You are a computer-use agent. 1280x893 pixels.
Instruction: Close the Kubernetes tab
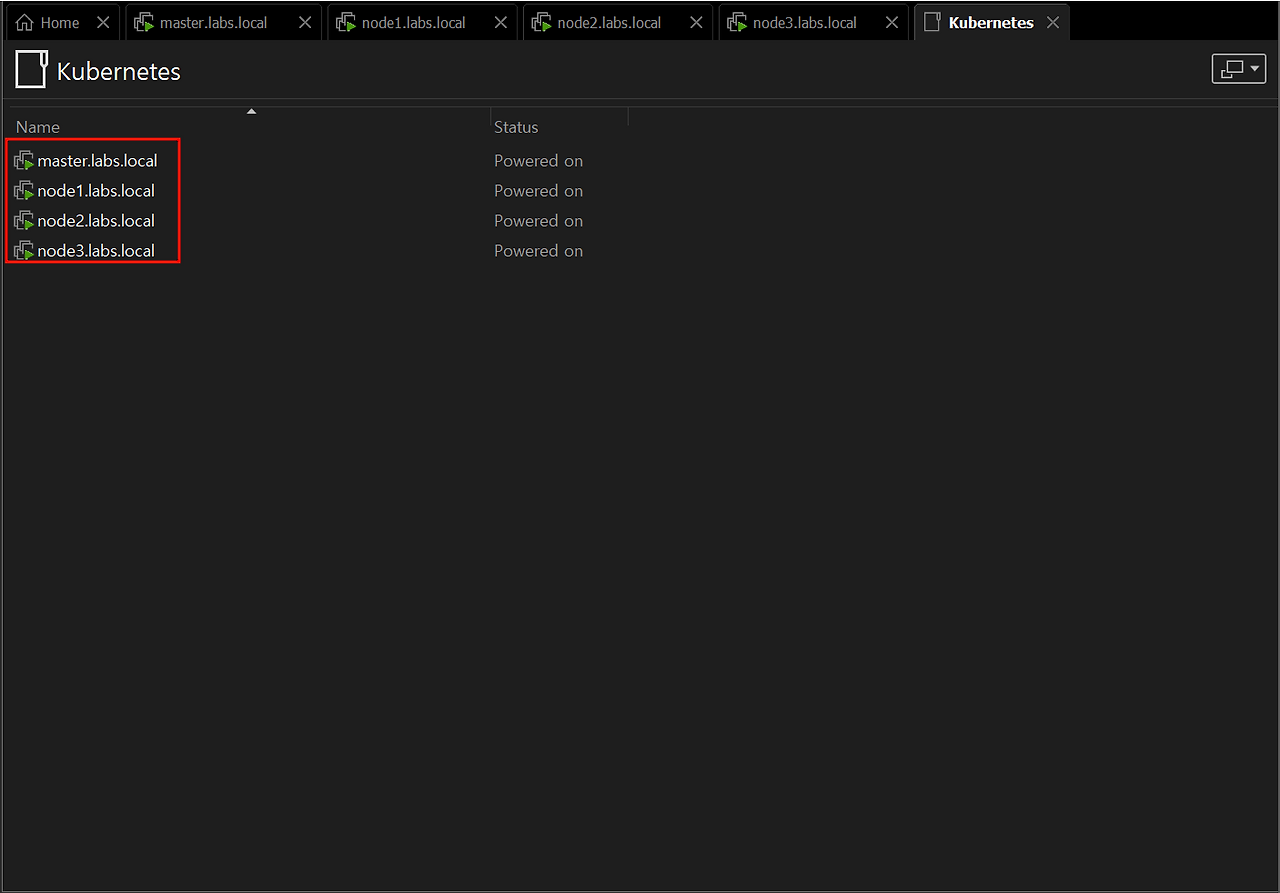point(1052,23)
